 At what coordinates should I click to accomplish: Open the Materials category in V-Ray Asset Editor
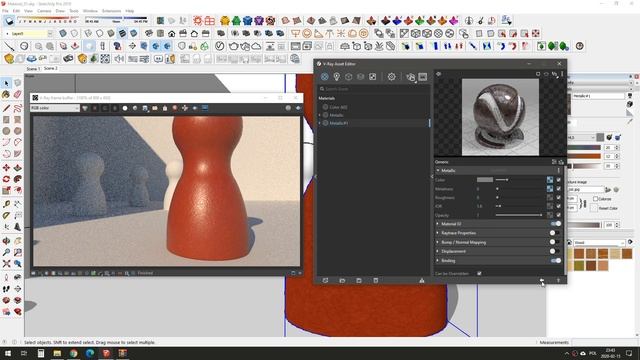point(324,77)
